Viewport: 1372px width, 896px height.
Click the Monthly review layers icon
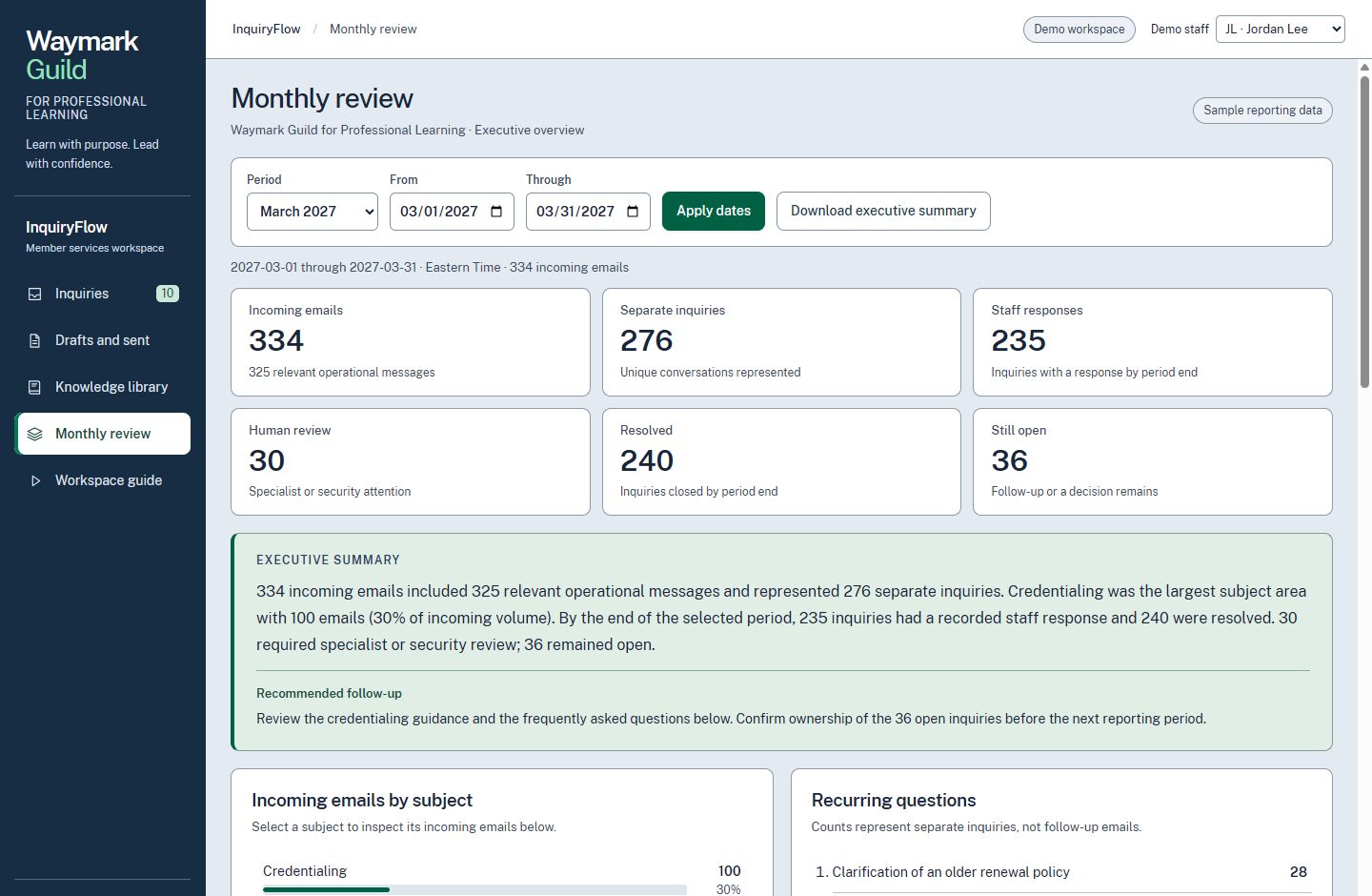[35, 434]
